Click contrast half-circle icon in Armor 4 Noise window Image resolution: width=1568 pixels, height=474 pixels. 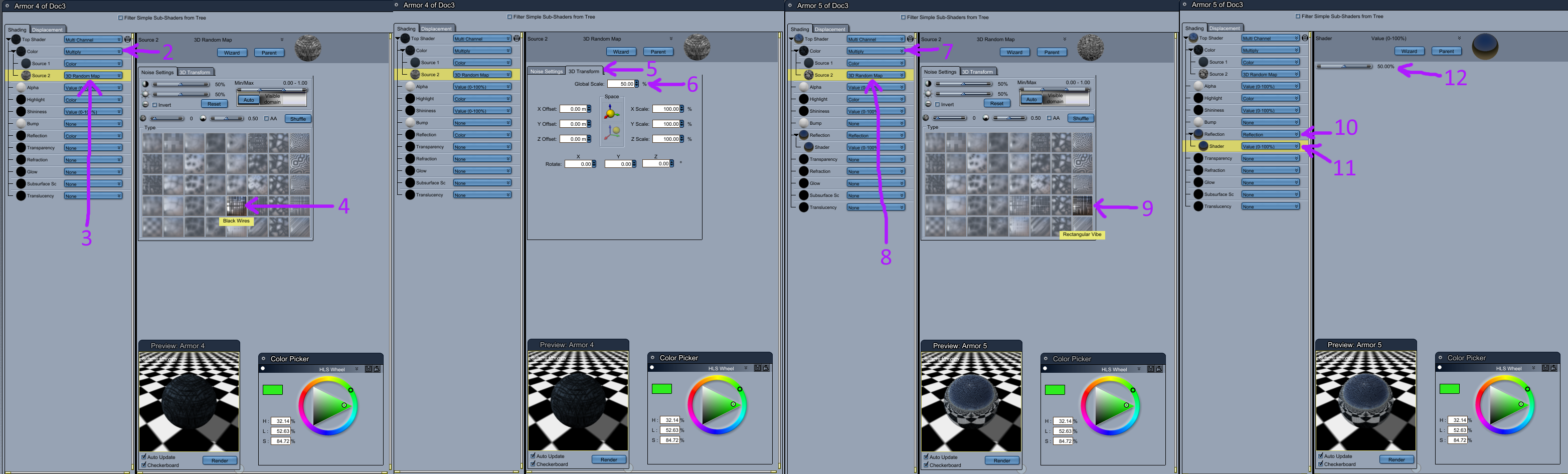pyautogui.click(x=145, y=85)
